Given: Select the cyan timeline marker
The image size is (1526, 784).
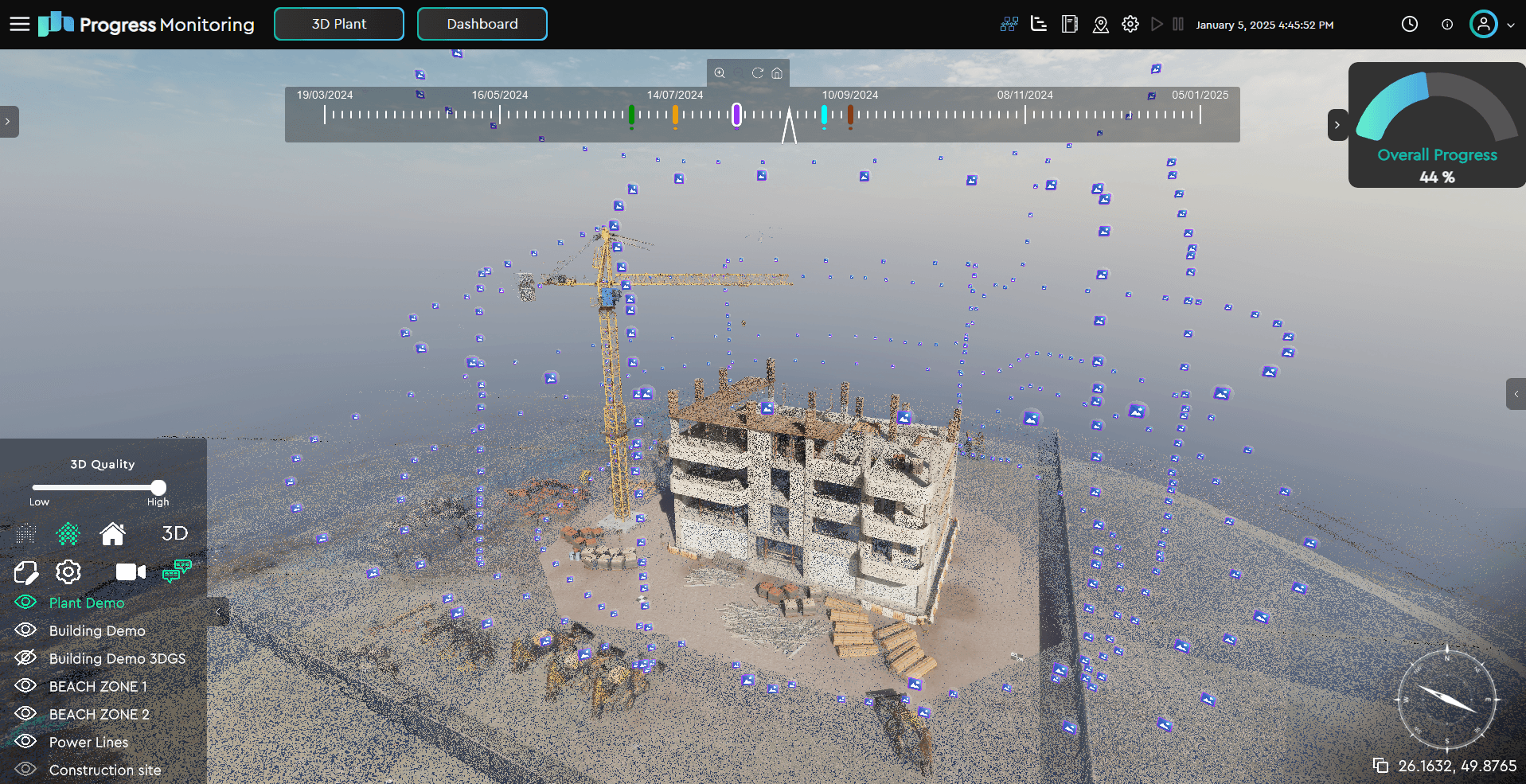Looking at the screenshot, I should [824, 115].
